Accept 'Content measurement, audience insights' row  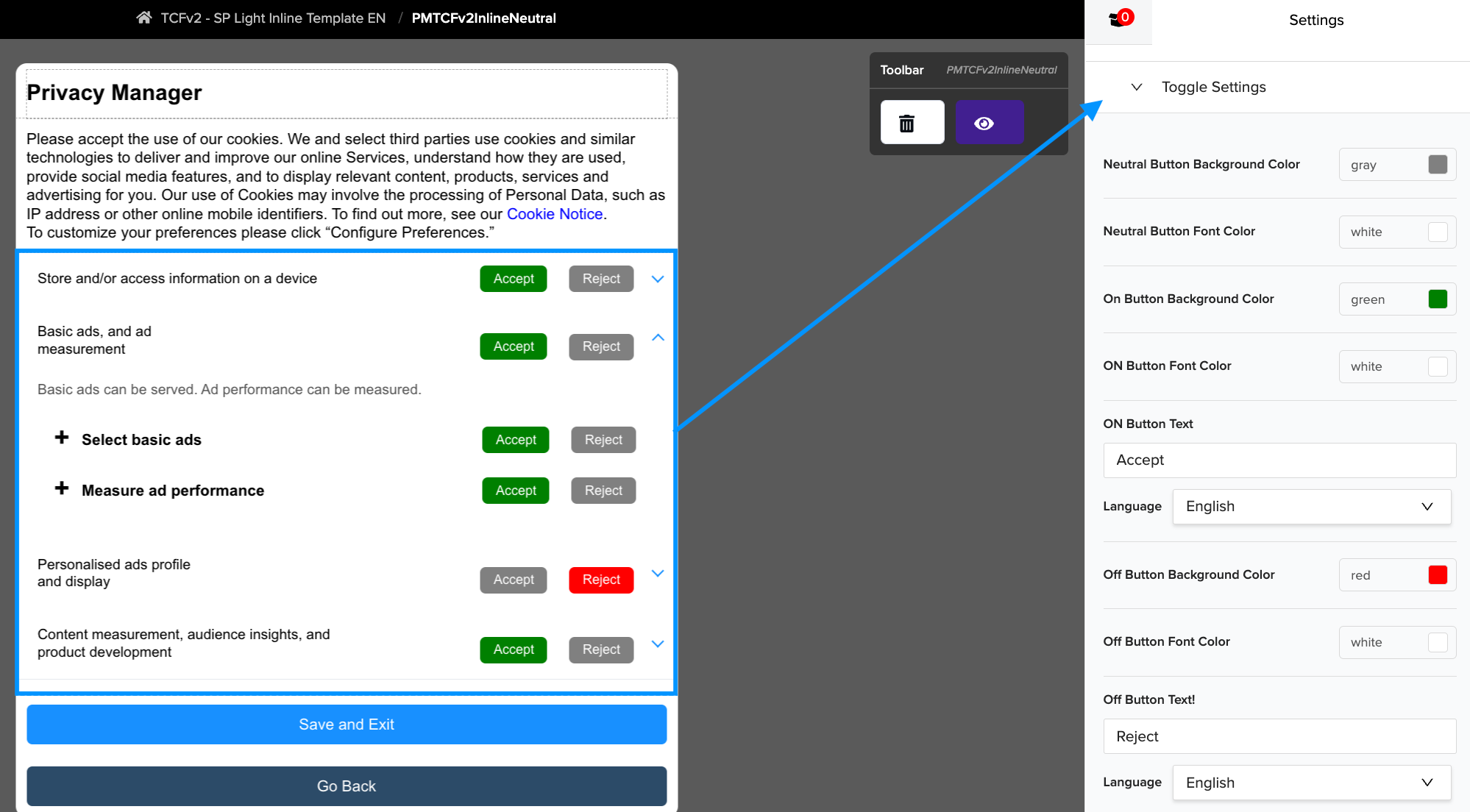pyautogui.click(x=514, y=649)
